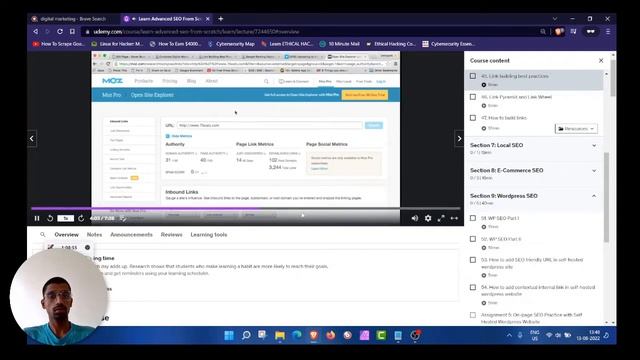
Task: Show hidden tray icons chevron
Action: [509, 336]
